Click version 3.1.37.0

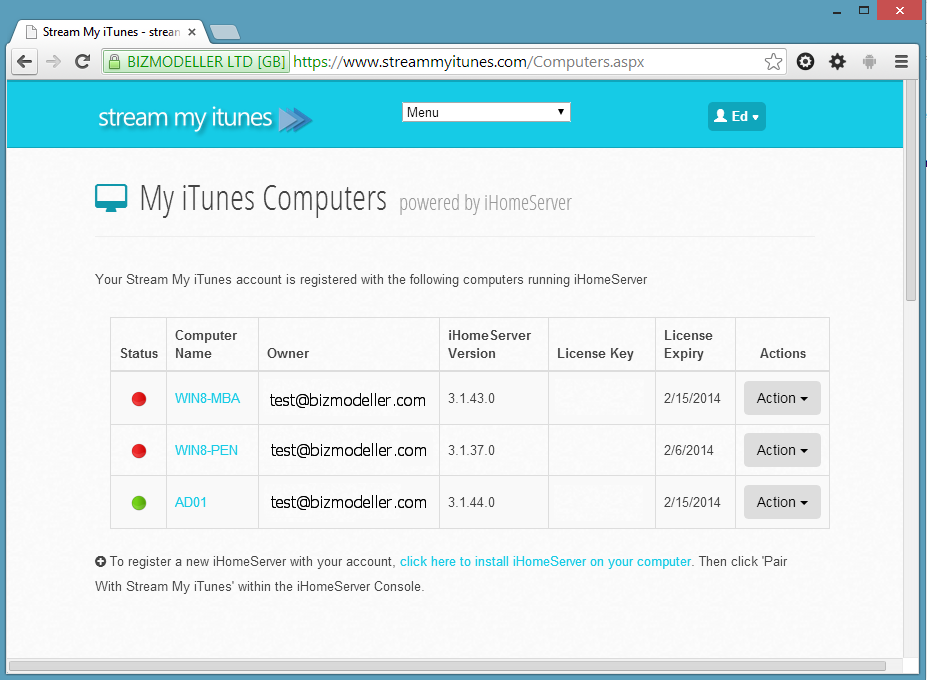(x=471, y=451)
